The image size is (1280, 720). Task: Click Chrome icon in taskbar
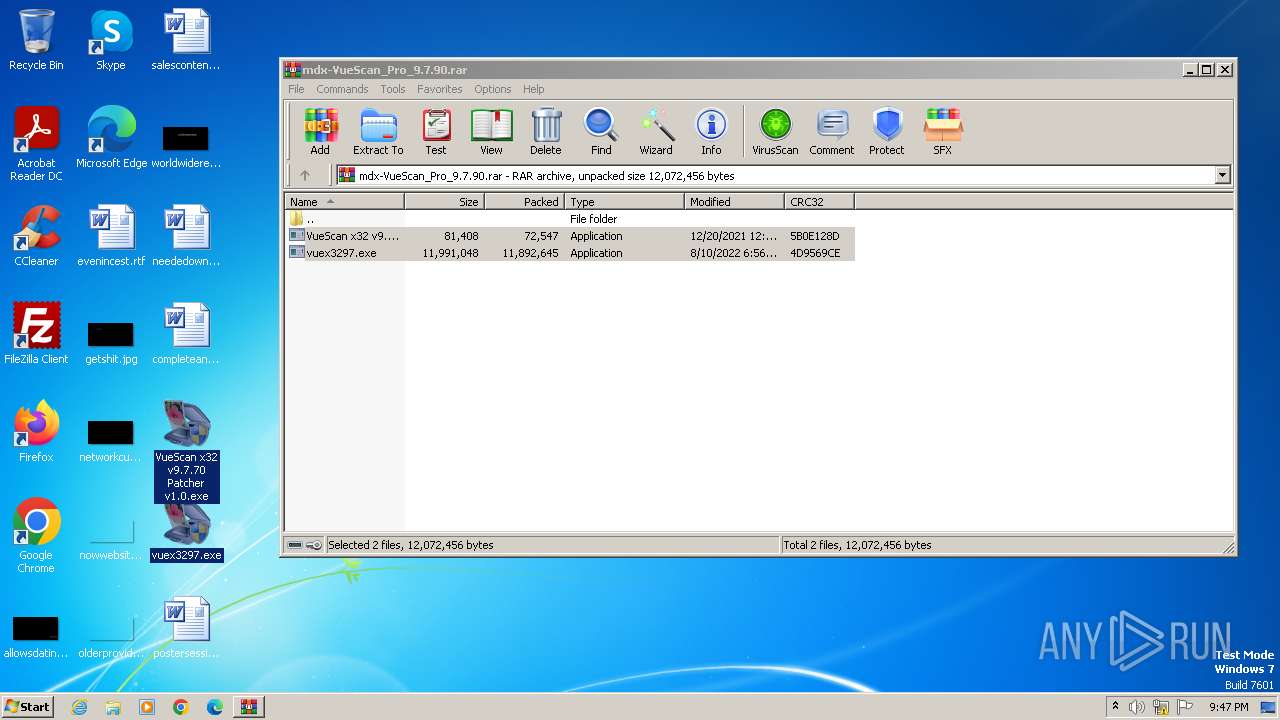[181, 707]
